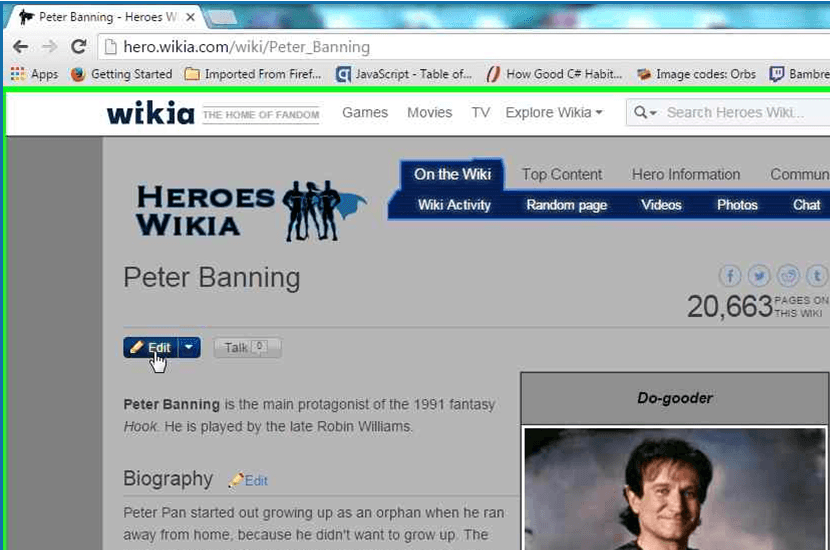Go back with the browser back arrow

(x=21, y=47)
